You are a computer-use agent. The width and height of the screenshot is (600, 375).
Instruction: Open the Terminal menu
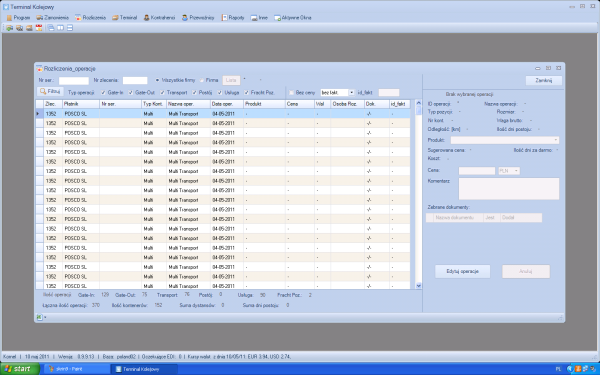tap(125, 18)
